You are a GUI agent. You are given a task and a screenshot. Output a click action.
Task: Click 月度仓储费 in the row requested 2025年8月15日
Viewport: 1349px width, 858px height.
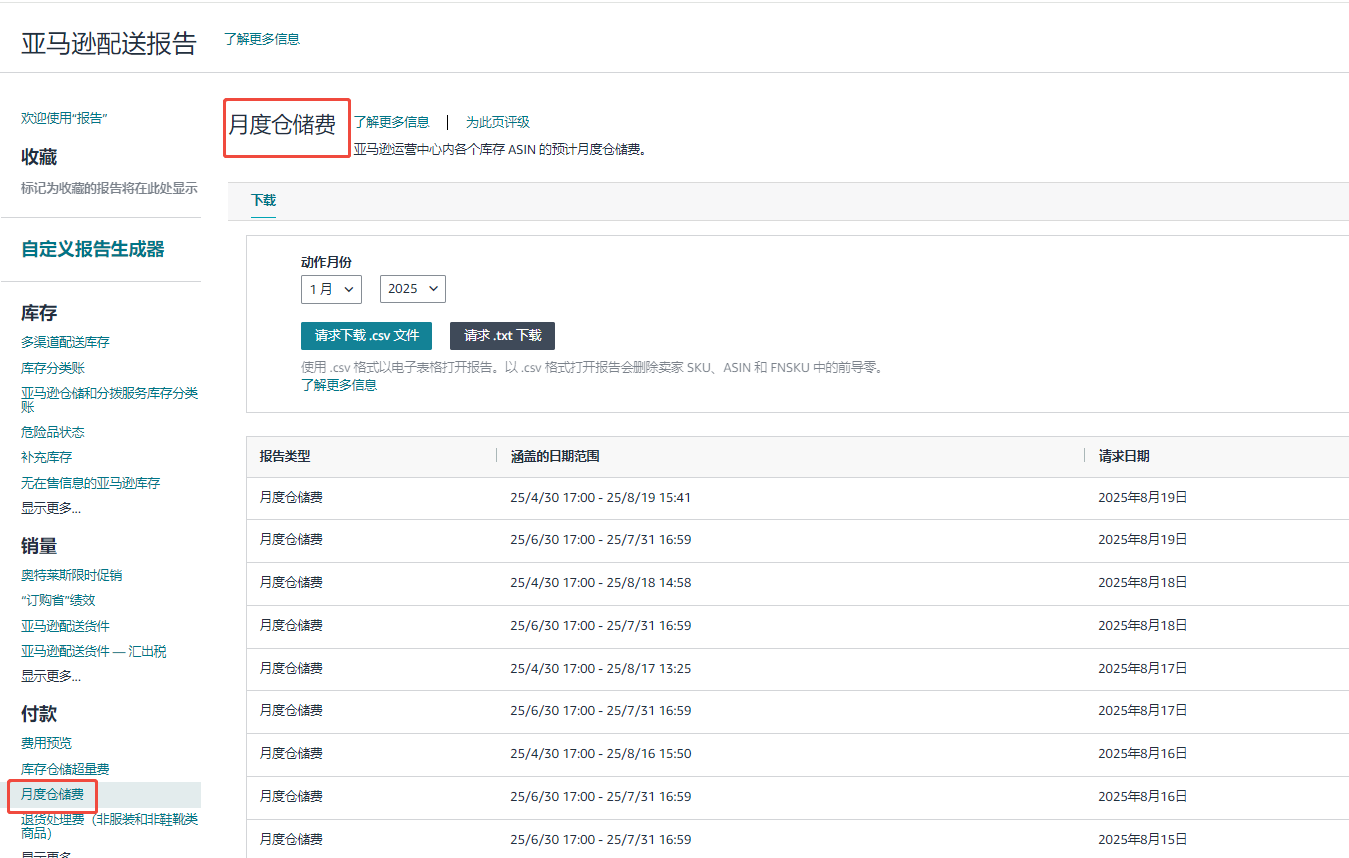click(291, 838)
